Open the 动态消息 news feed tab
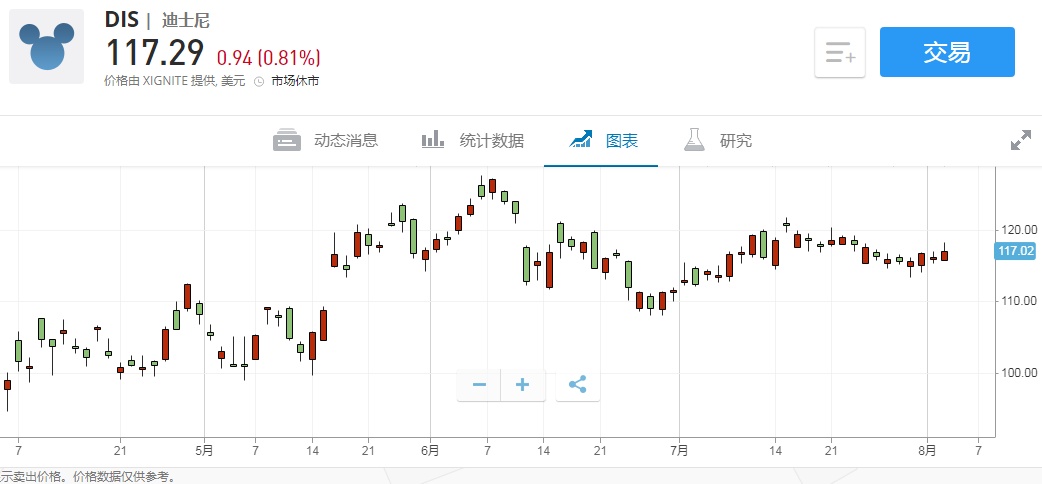This screenshot has width=1042, height=484. click(326, 141)
